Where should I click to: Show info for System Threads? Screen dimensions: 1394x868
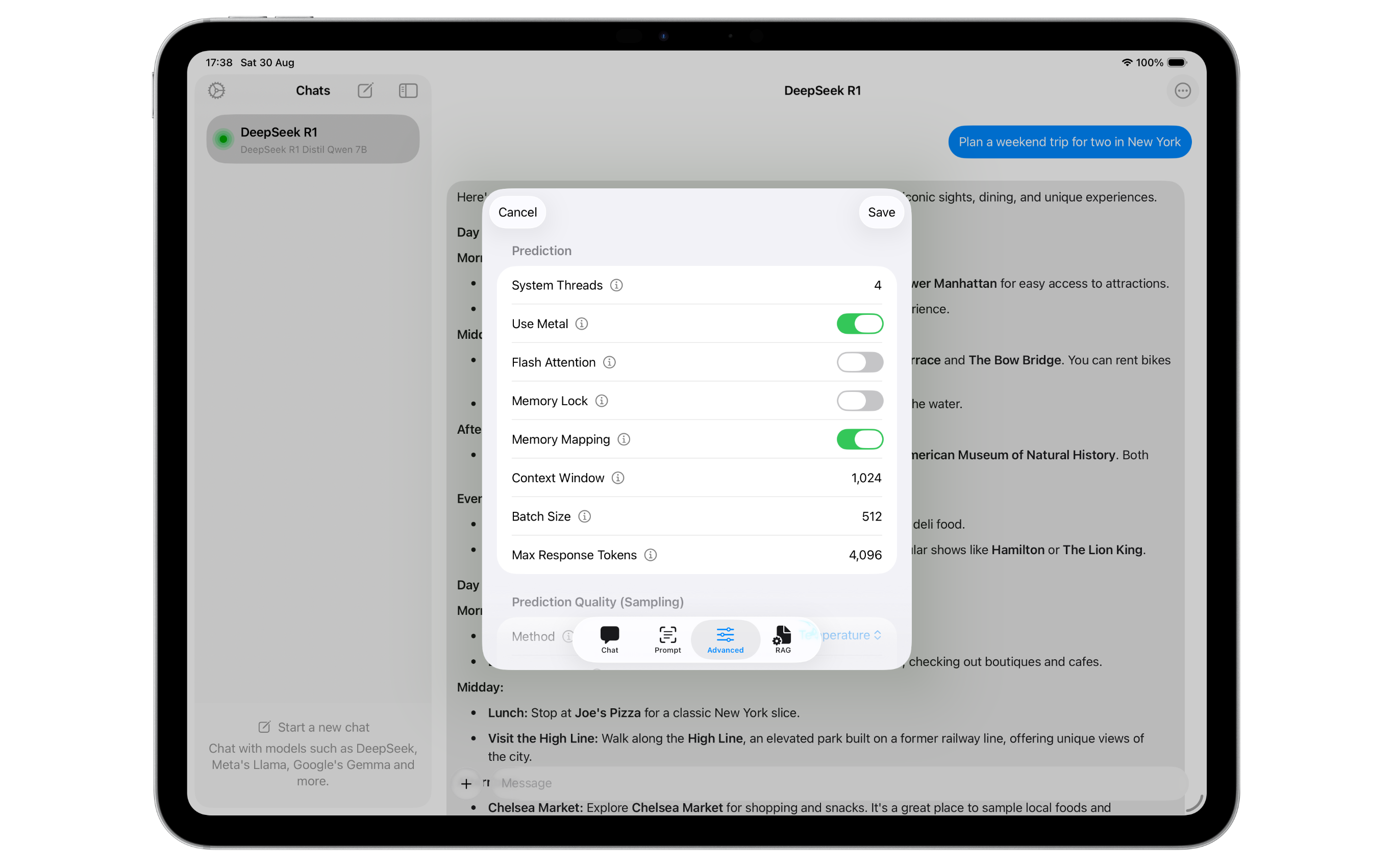pos(616,285)
